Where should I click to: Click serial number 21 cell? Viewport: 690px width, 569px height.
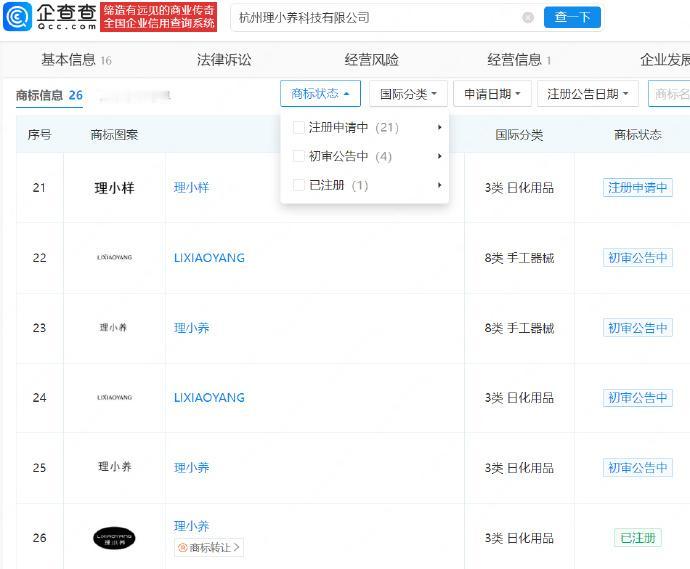(x=40, y=188)
